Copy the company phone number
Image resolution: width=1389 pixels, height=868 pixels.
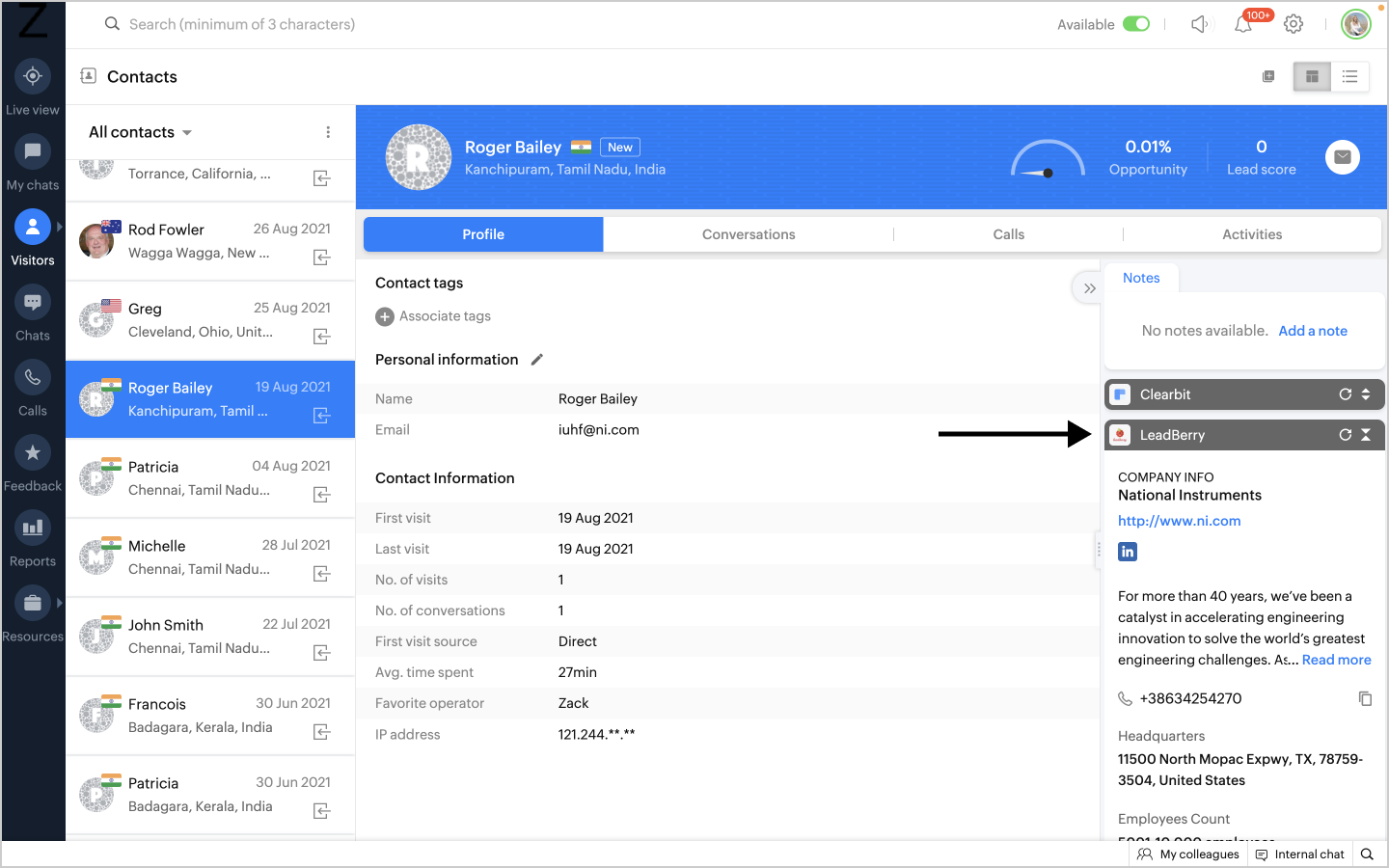(x=1365, y=698)
